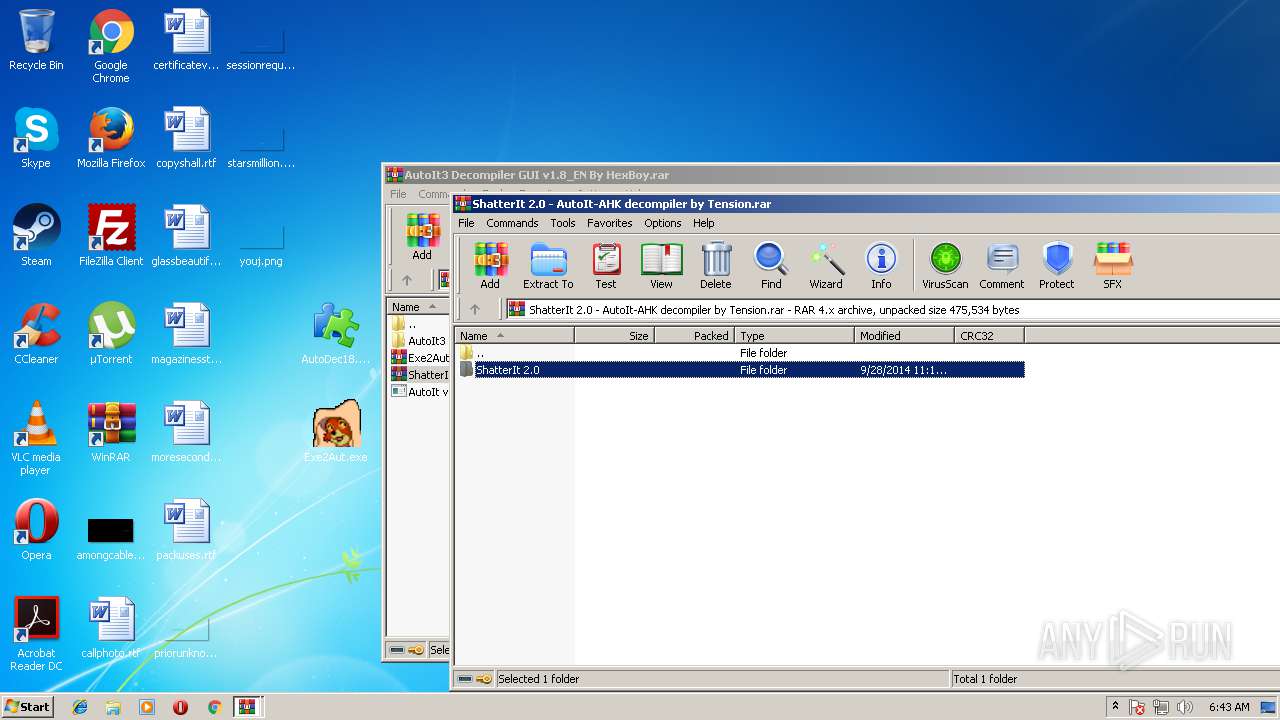The height and width of the screenshot is (720, 1280).
Task: Select Opera desktop icon
Action: point(36,531)
